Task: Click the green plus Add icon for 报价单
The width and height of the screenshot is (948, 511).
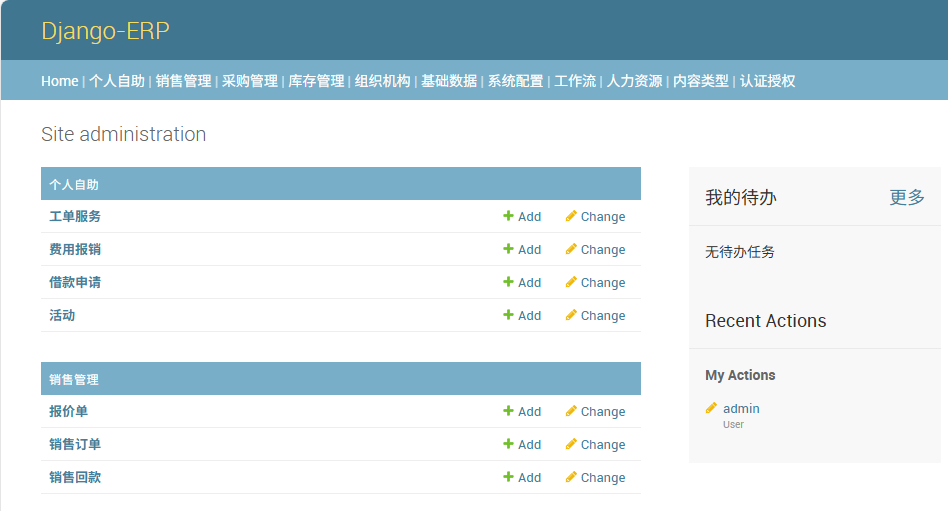Action: (x=508, y=411)
